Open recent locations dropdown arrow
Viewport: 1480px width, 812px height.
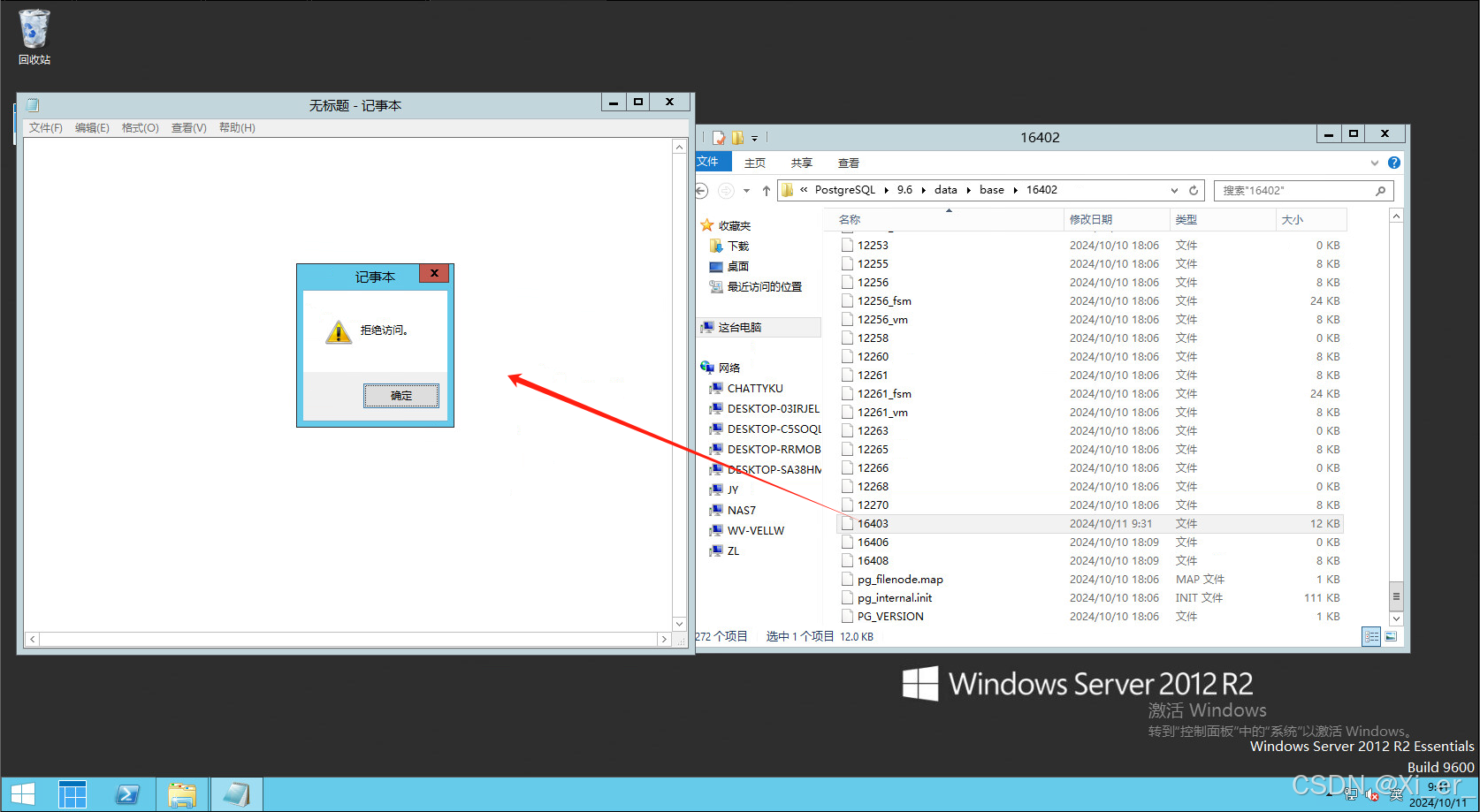(x=746, y=191)
